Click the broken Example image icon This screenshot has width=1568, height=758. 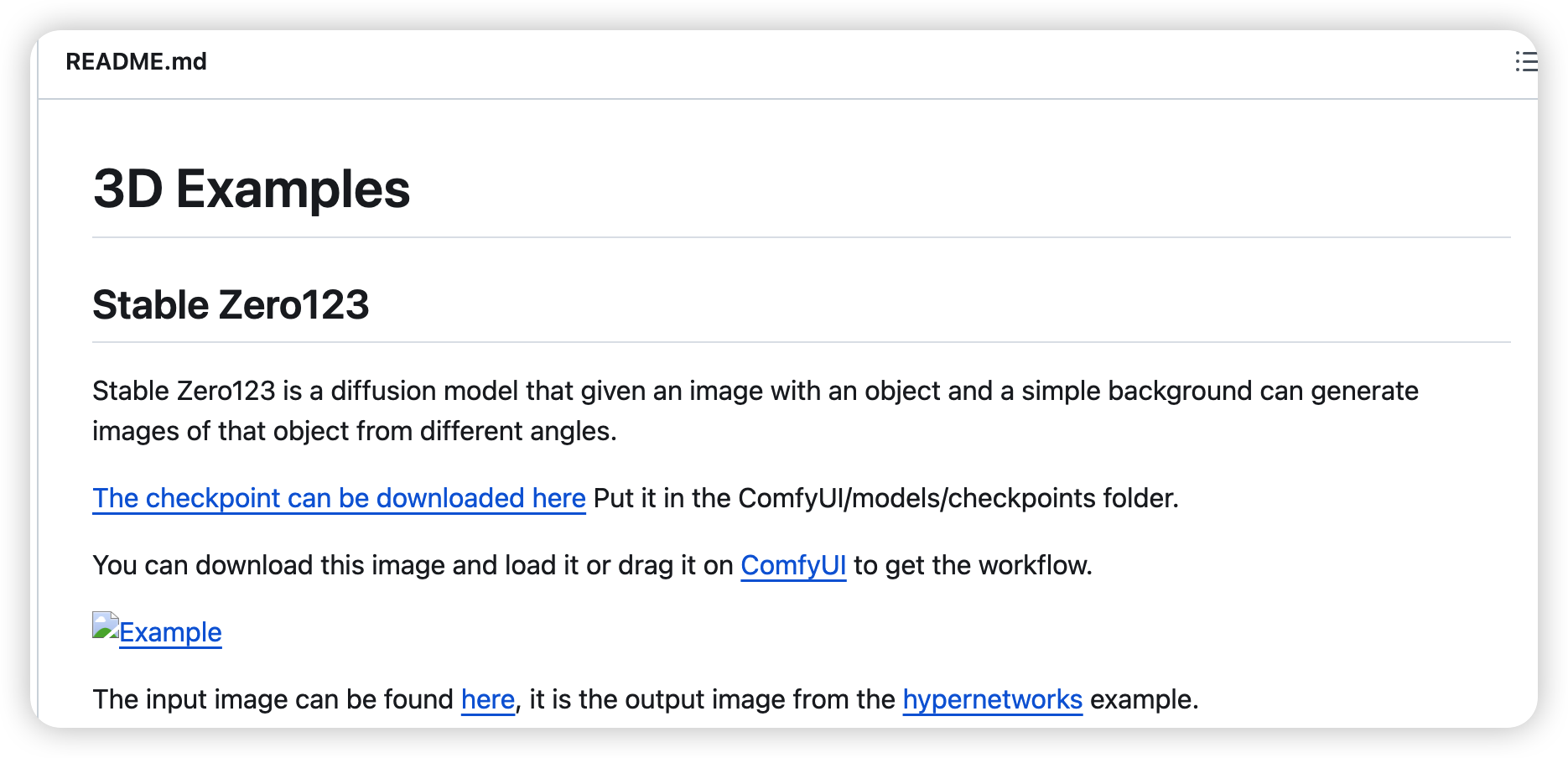click(x=106, y=626)
